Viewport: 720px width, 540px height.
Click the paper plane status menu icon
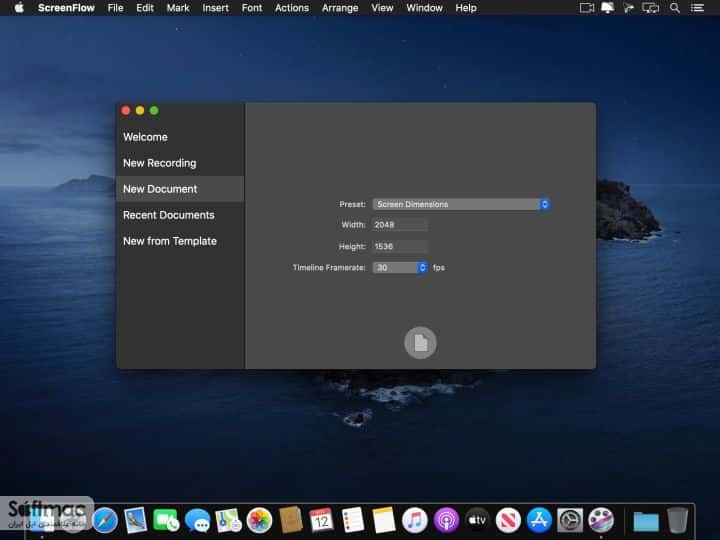tap(628, 8)
